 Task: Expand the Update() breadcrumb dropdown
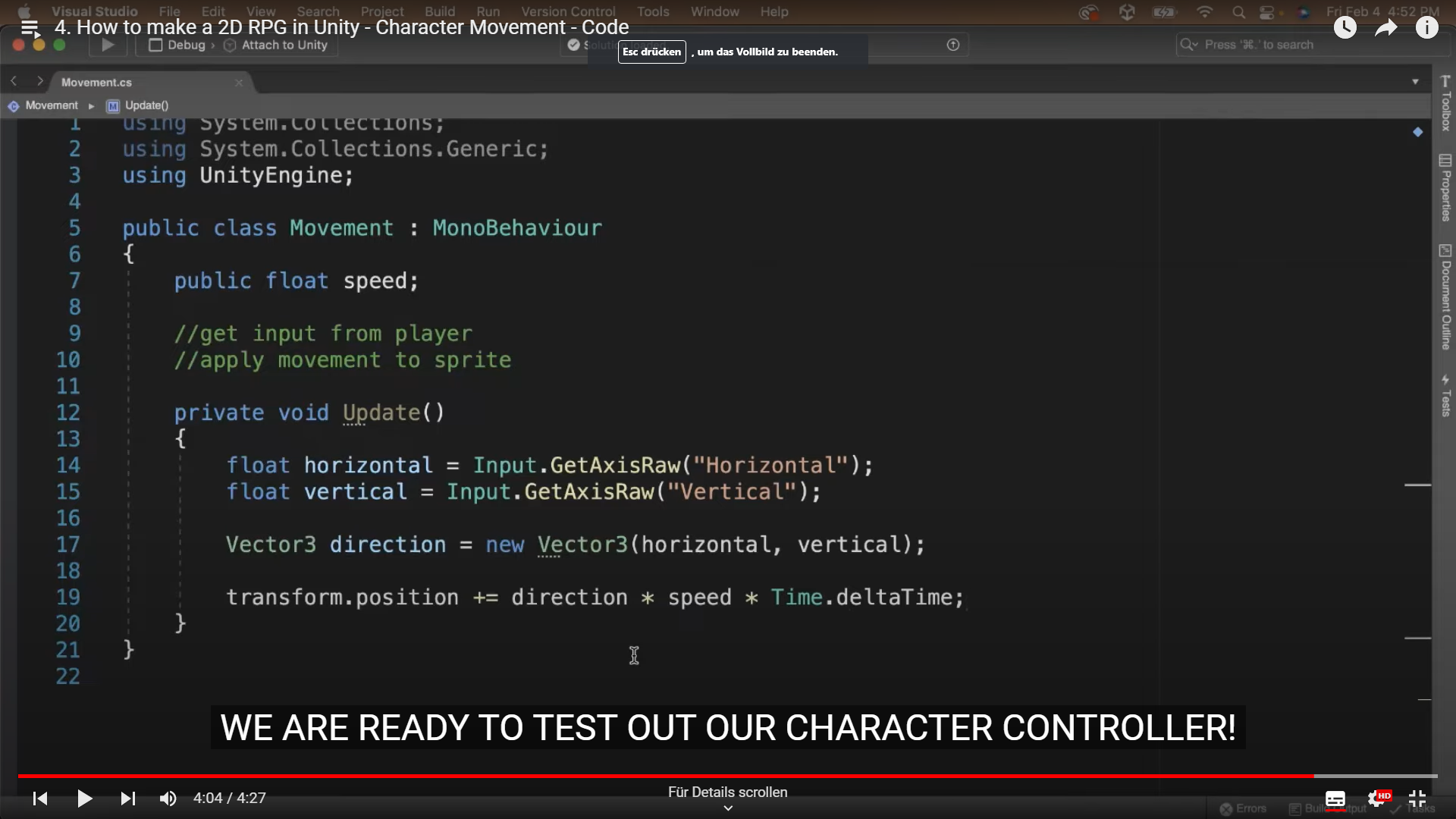[x=146, y=105]
